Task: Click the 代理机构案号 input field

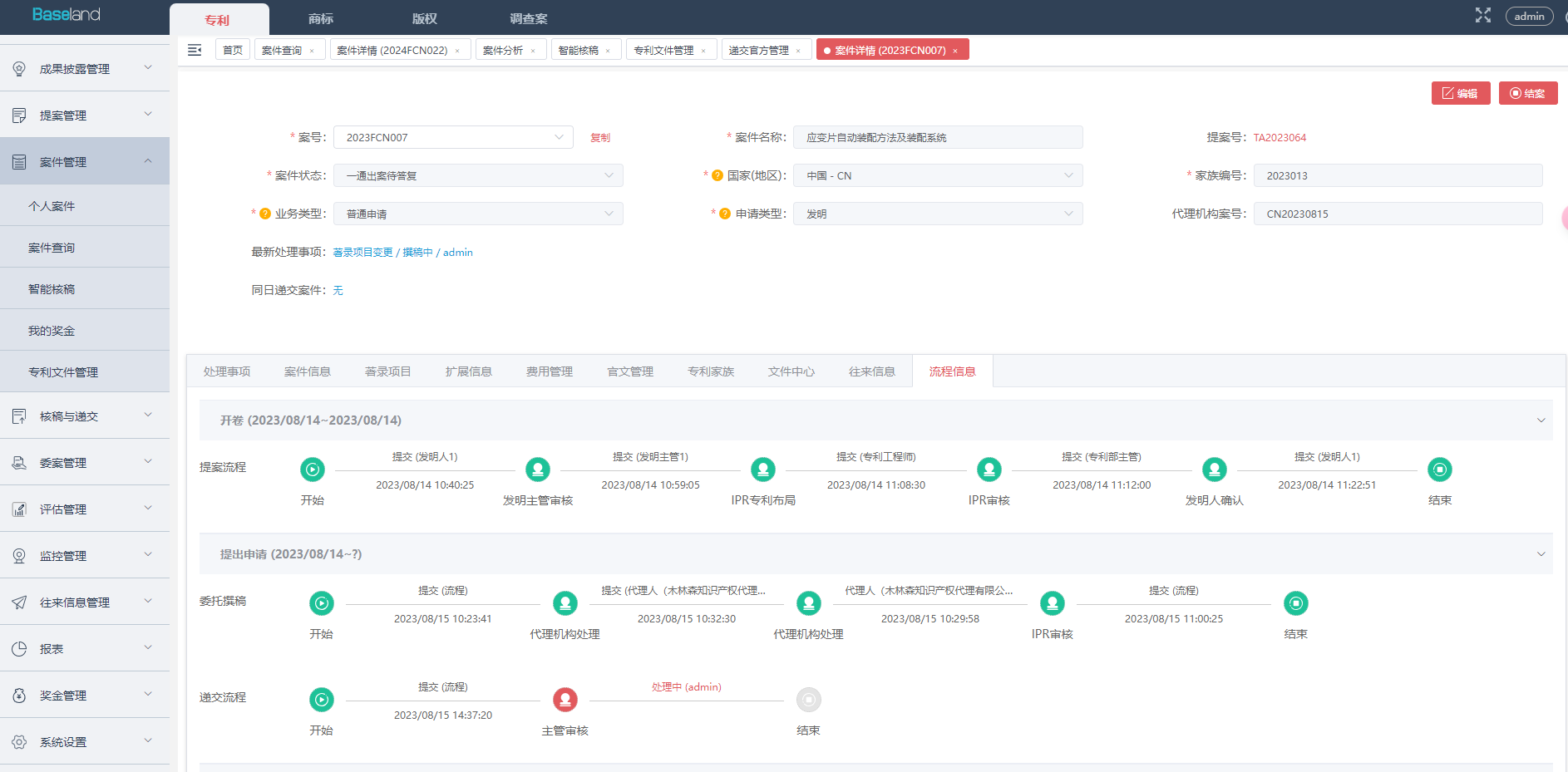Action: [1398, 214]
